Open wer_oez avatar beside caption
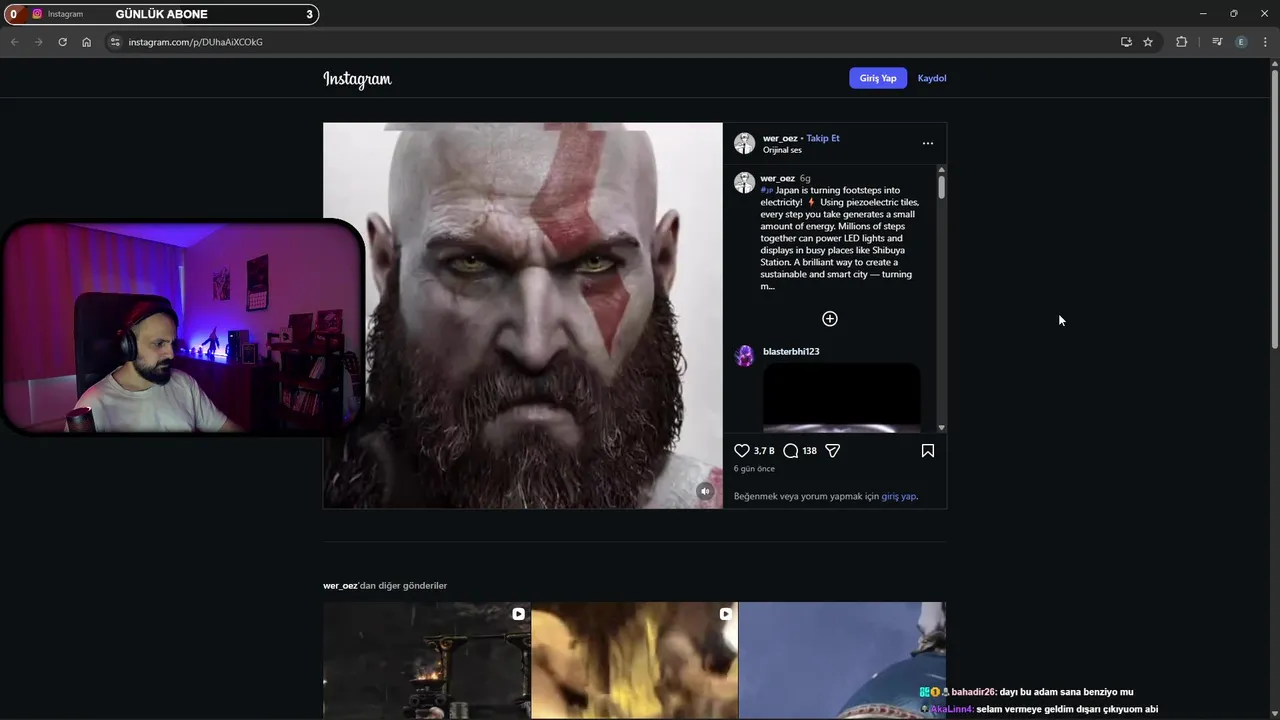 pyautogui.click(x=744, y=182)
